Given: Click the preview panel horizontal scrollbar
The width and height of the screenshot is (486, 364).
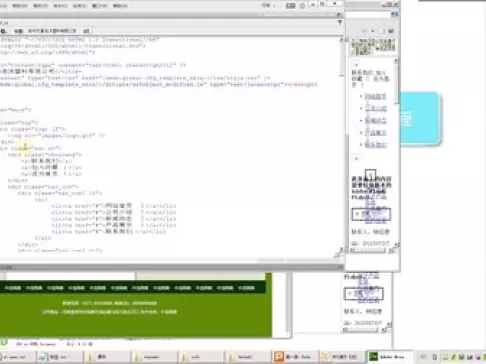Looking at the screenshot, I should click(x=372, y=250).
